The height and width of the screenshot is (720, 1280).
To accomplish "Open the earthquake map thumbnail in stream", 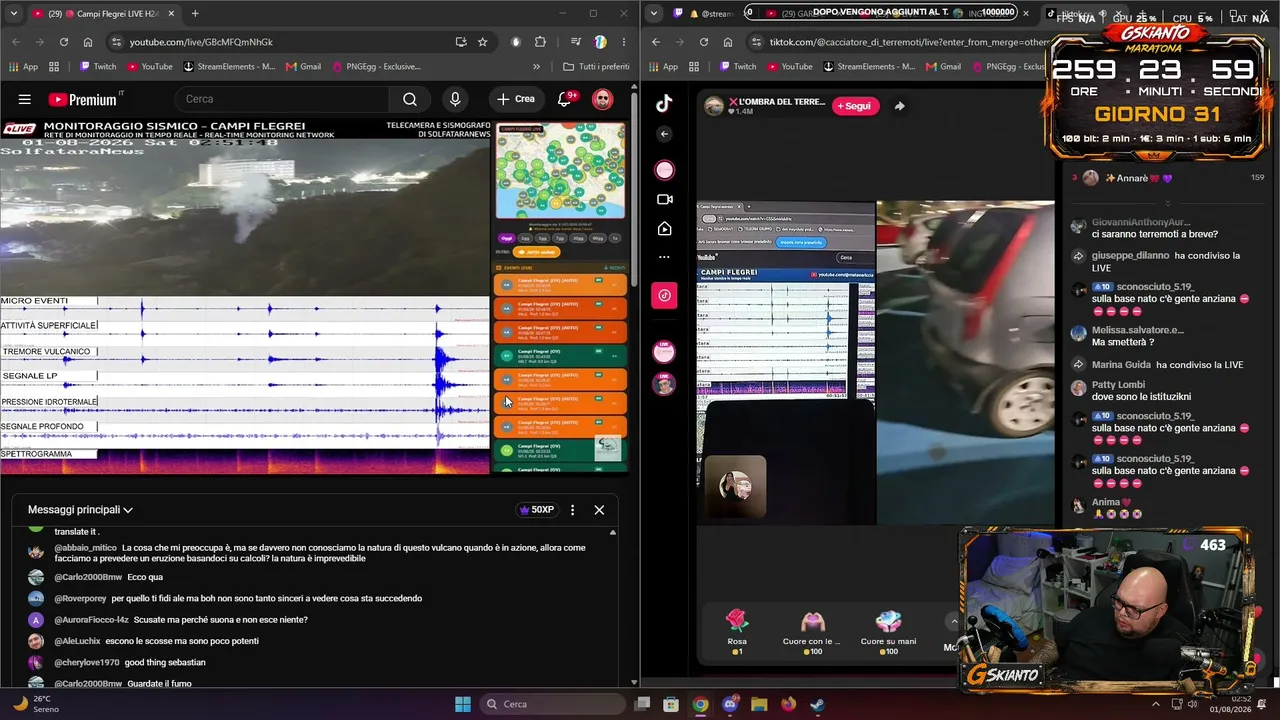I will coord(561,171).
